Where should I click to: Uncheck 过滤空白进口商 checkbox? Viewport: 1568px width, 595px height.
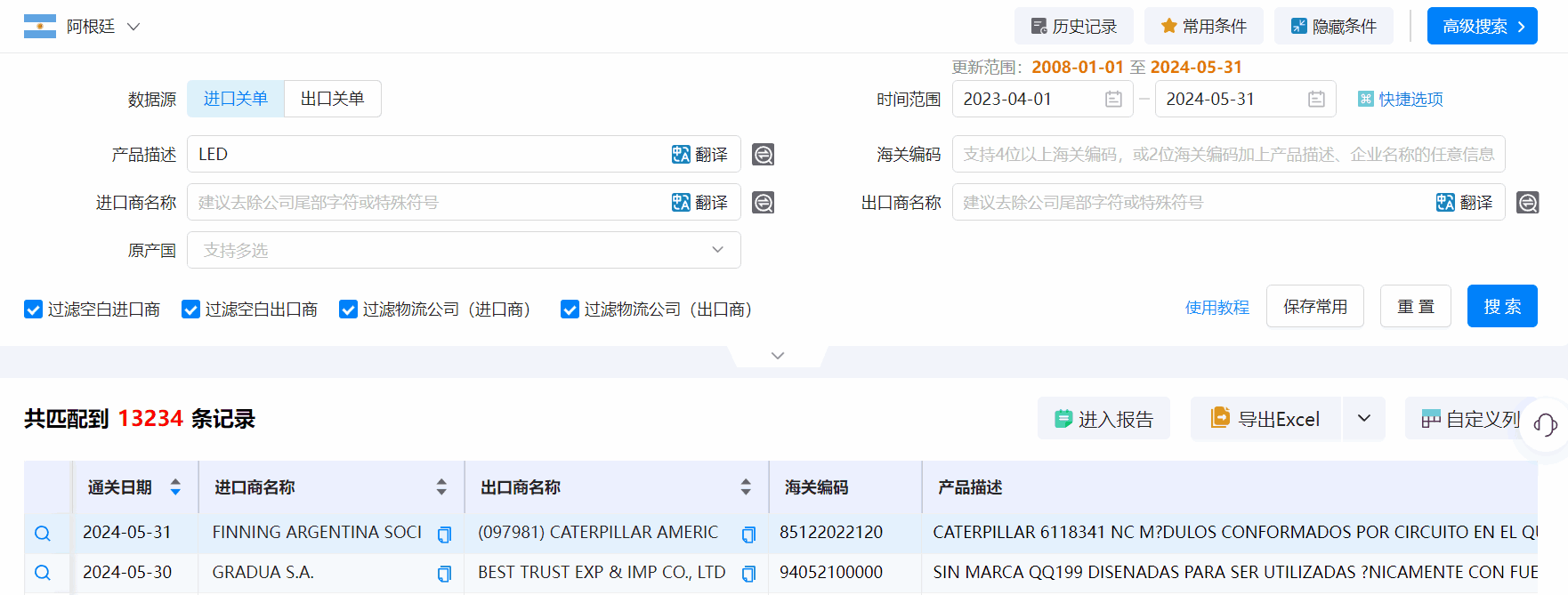click(x=34, y=310)
